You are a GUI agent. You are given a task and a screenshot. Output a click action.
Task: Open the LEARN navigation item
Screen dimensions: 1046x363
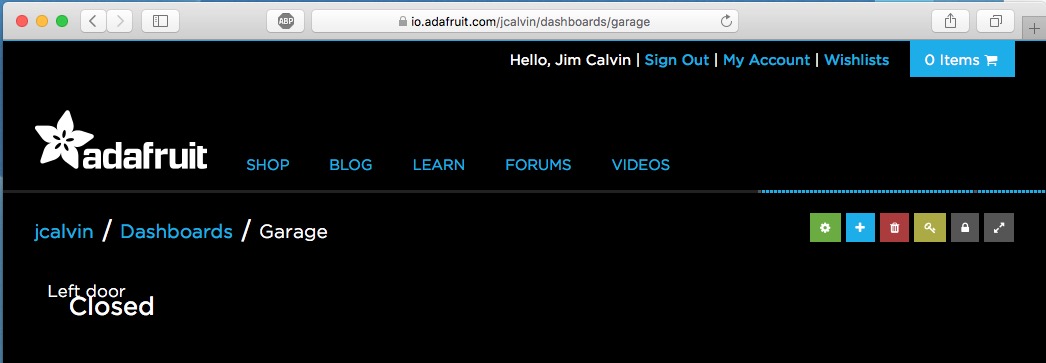tap(439, 165)
